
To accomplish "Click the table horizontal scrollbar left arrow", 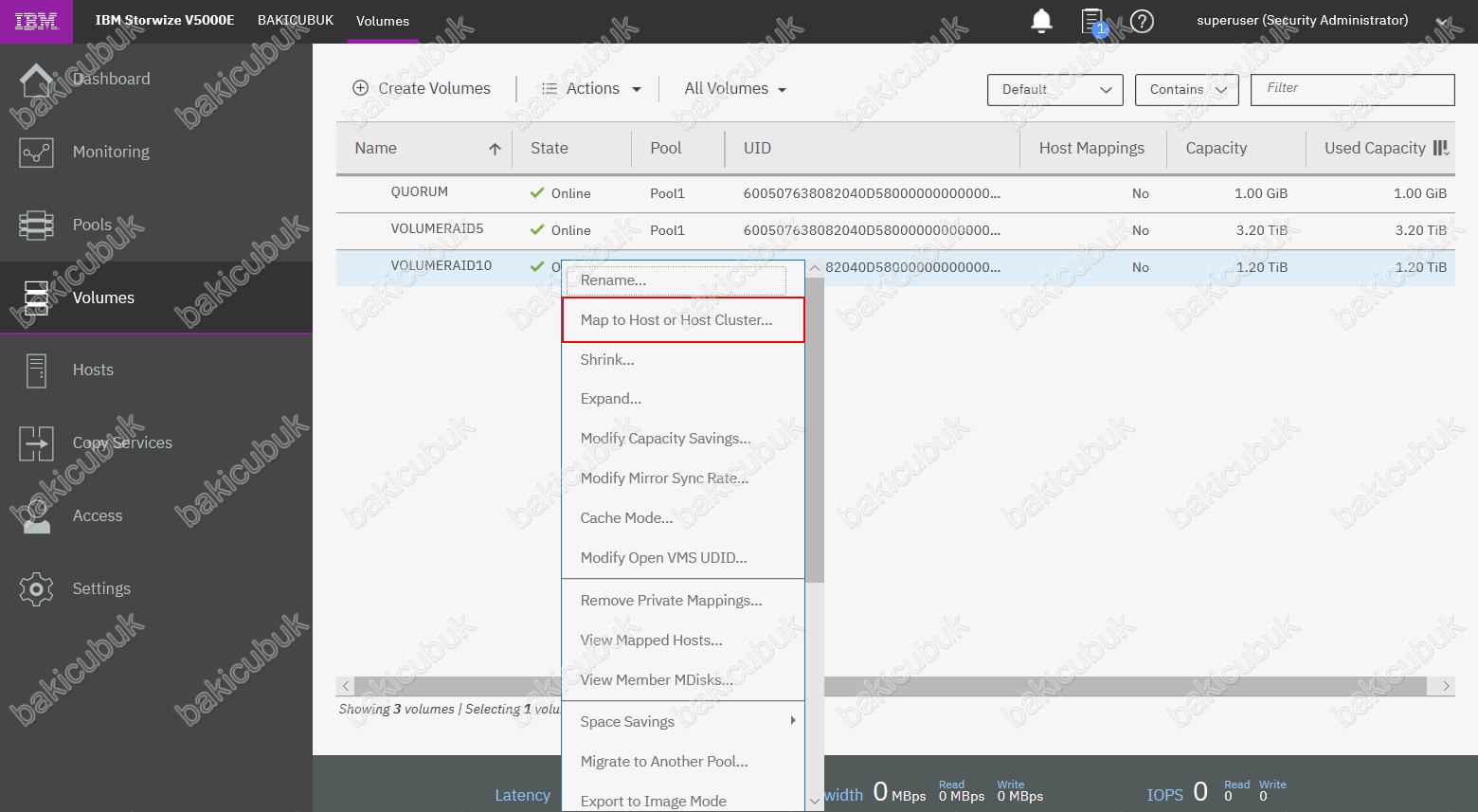I will tap(346, 686).
